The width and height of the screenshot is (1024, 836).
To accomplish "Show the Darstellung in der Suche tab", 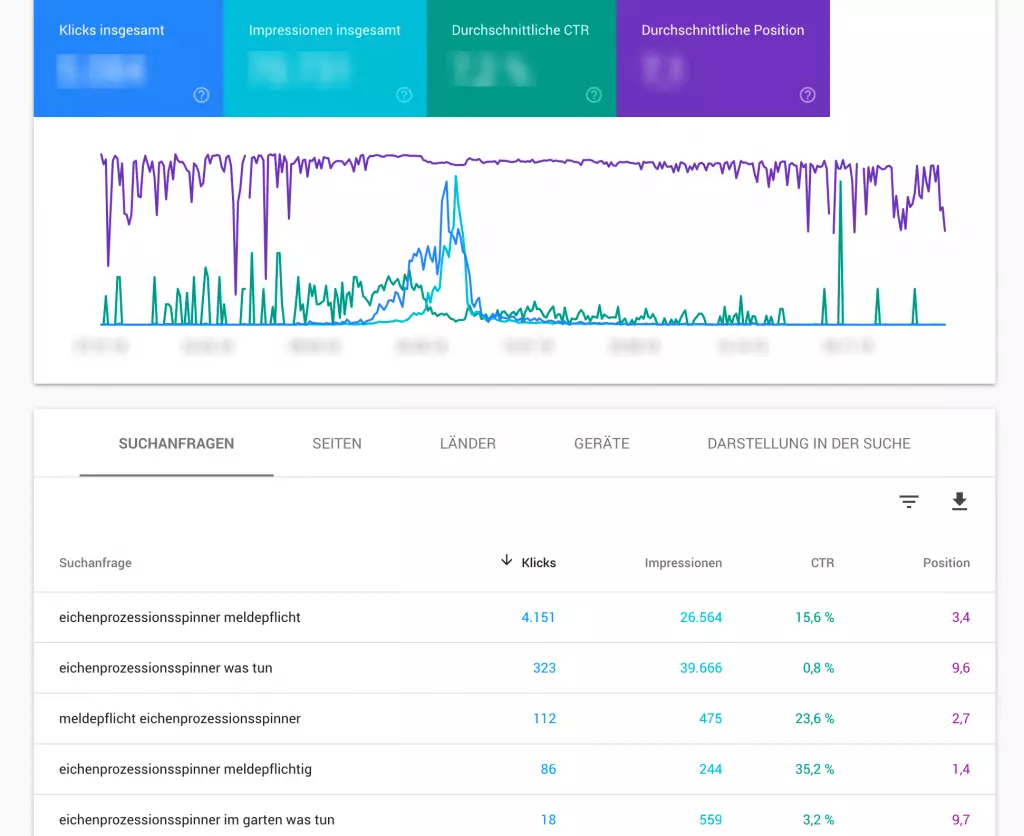I will point(809,443).
